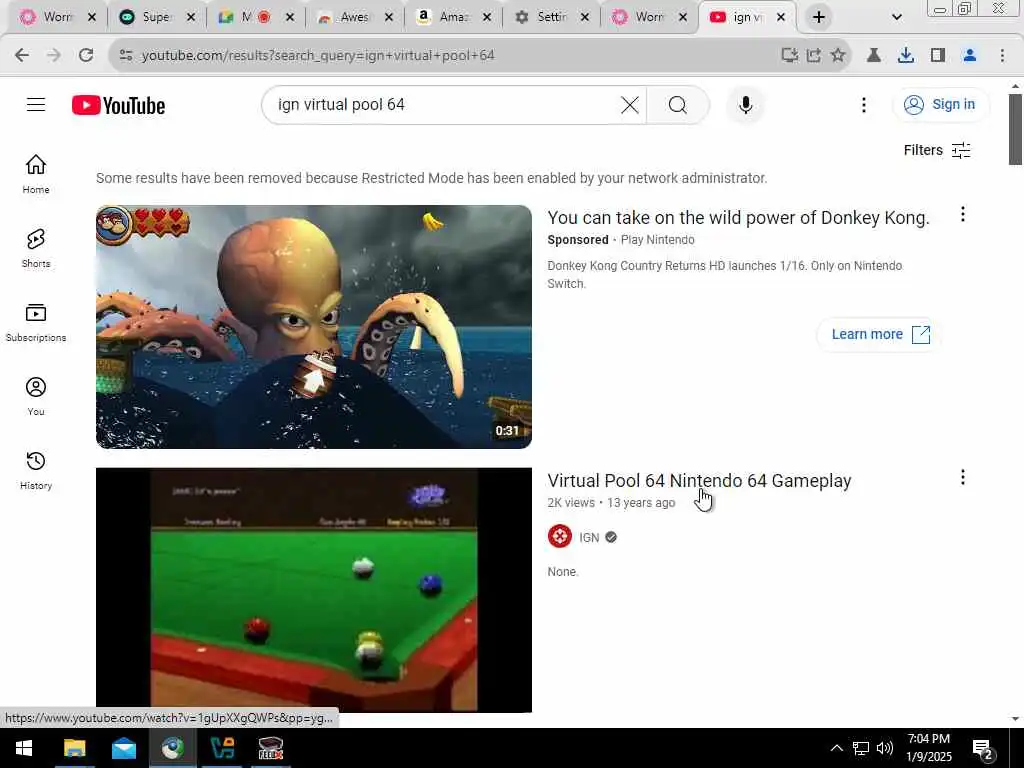Open Chrome three-dot menu
This screenshot has height=768, width=1024.
pyautogui.click(x=1002, y=56)
